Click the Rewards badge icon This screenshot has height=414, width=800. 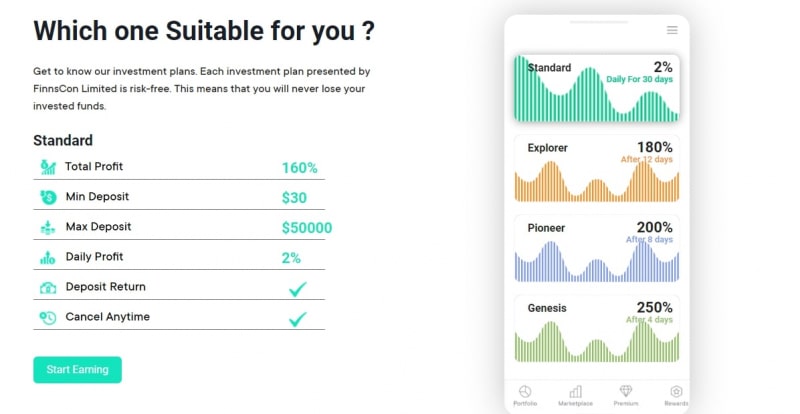pyautogui.click(x=677, y=392)
